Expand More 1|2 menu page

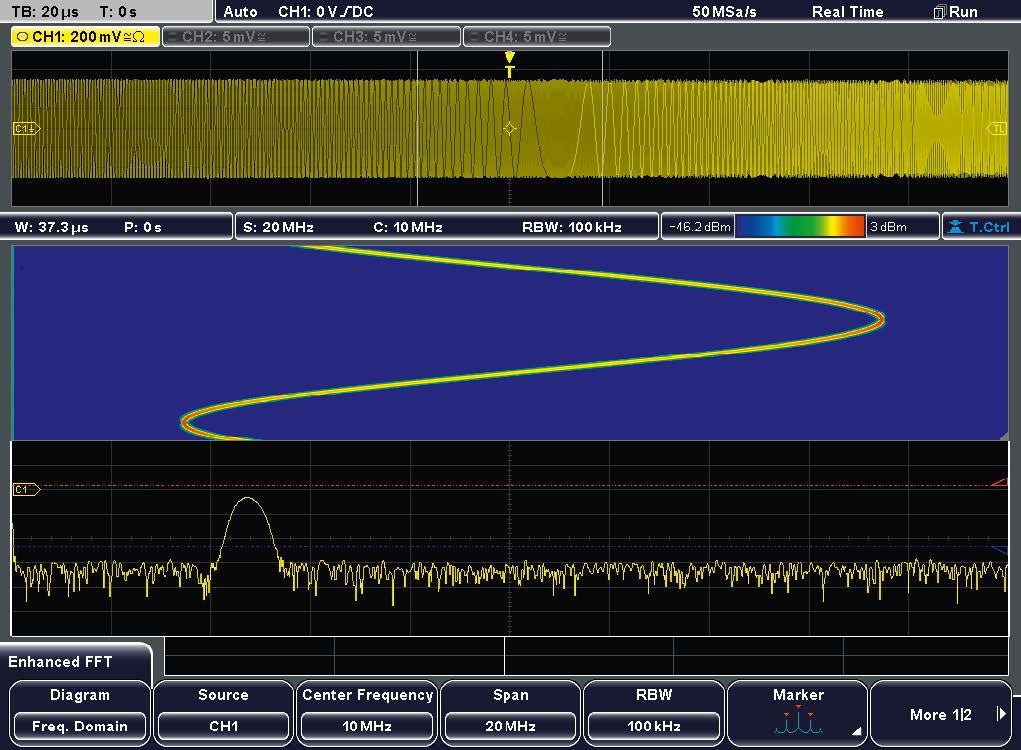tap(942, 714)
